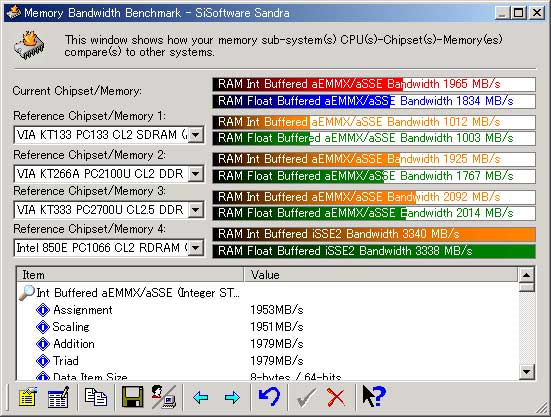Click the RAM Float 1767 MB/s bar
Viewport: 551px width, 417px height.
(374, 176)
